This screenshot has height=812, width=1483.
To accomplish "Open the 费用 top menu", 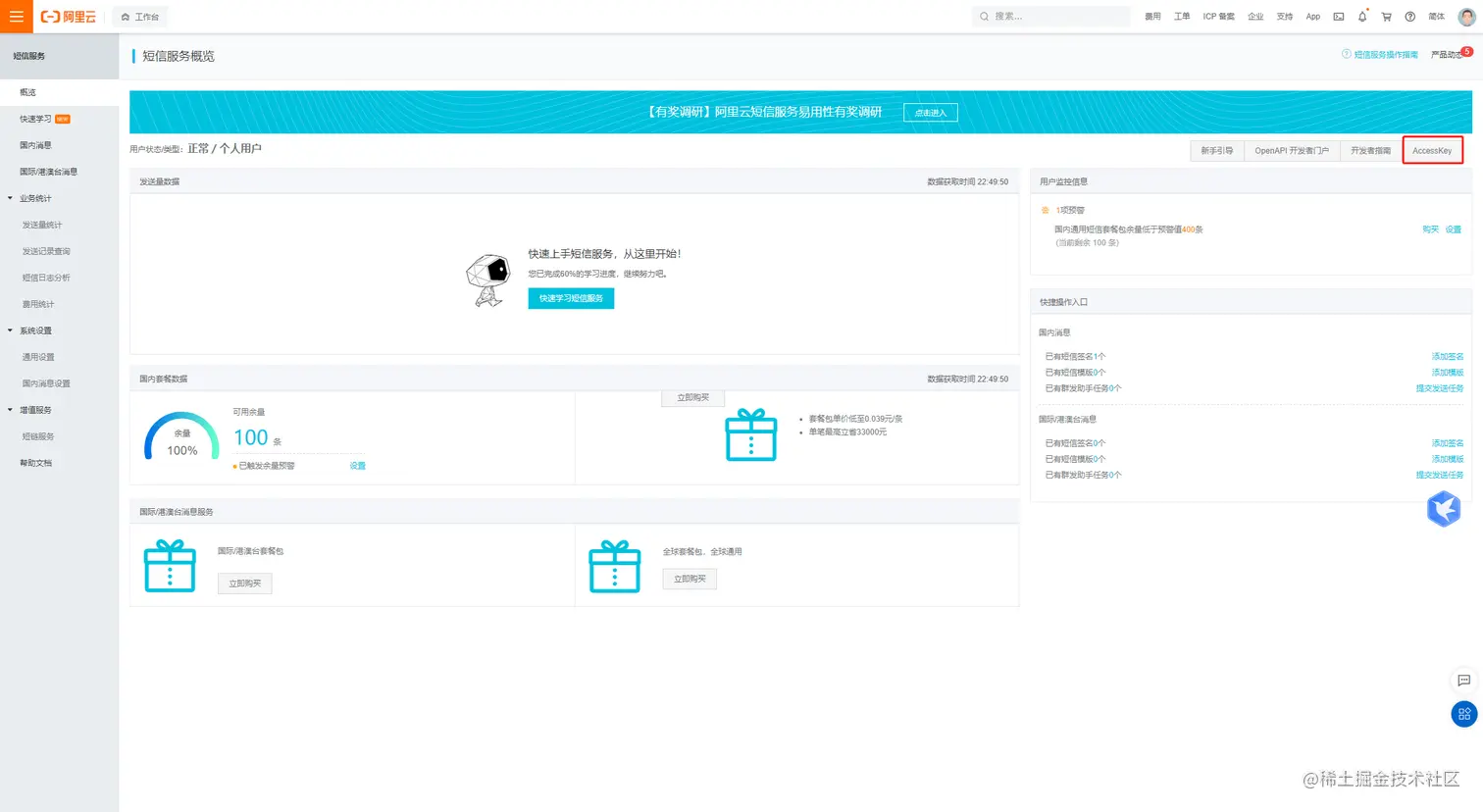I will pyautogui.click(x=1152, y=17).
